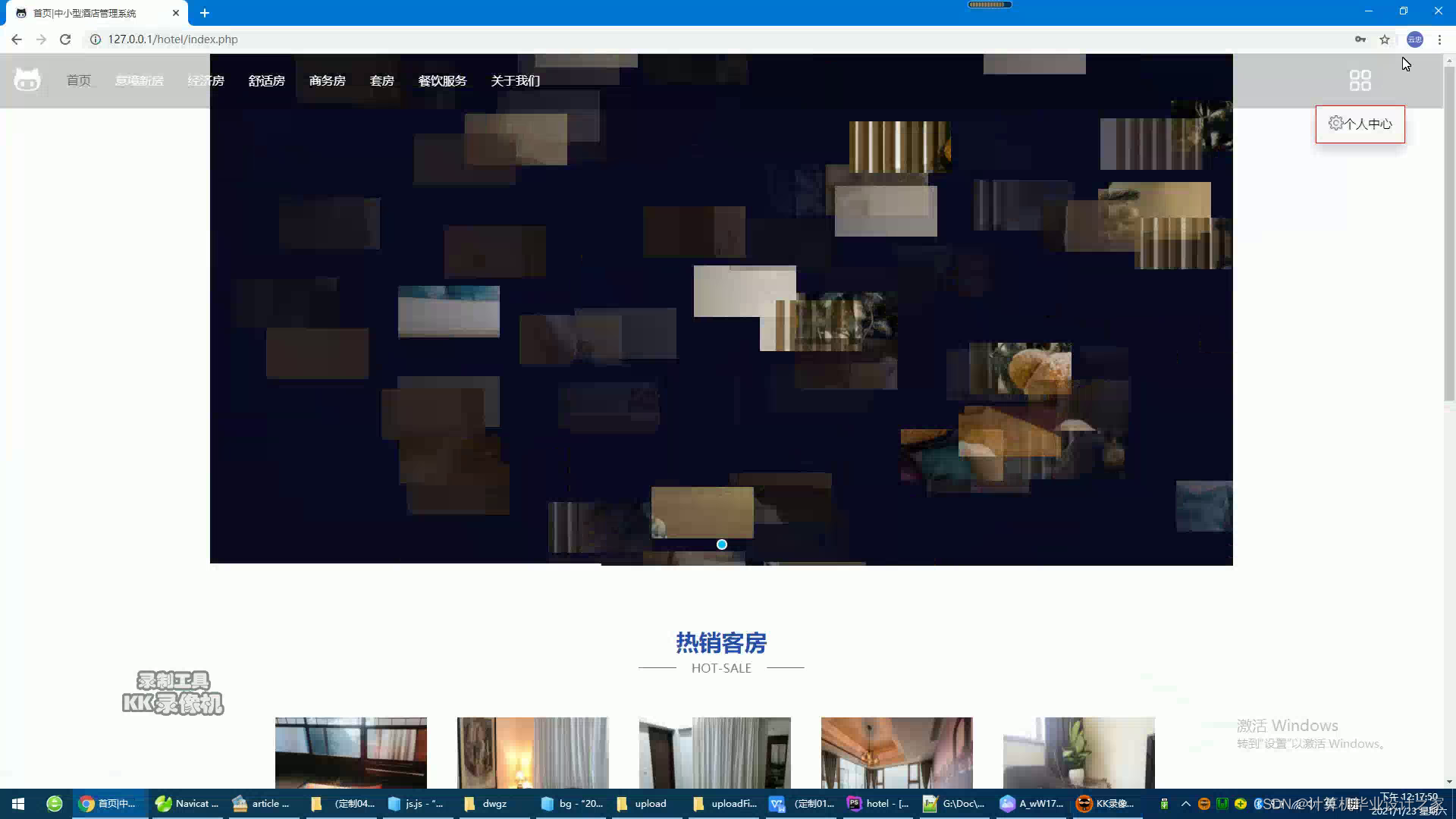The width and height of the screenshot is (1456, 819).
Task: Show hidden system tray icons
Action: click(x=1186, y=804)
